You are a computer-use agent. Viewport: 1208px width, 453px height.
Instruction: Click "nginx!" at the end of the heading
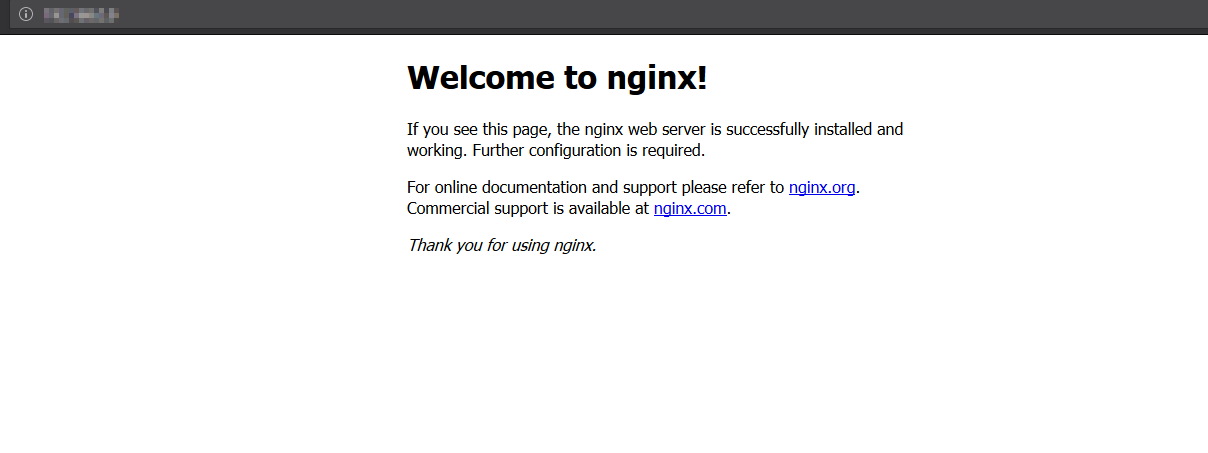pyautogui.click(x=657, y=79)
